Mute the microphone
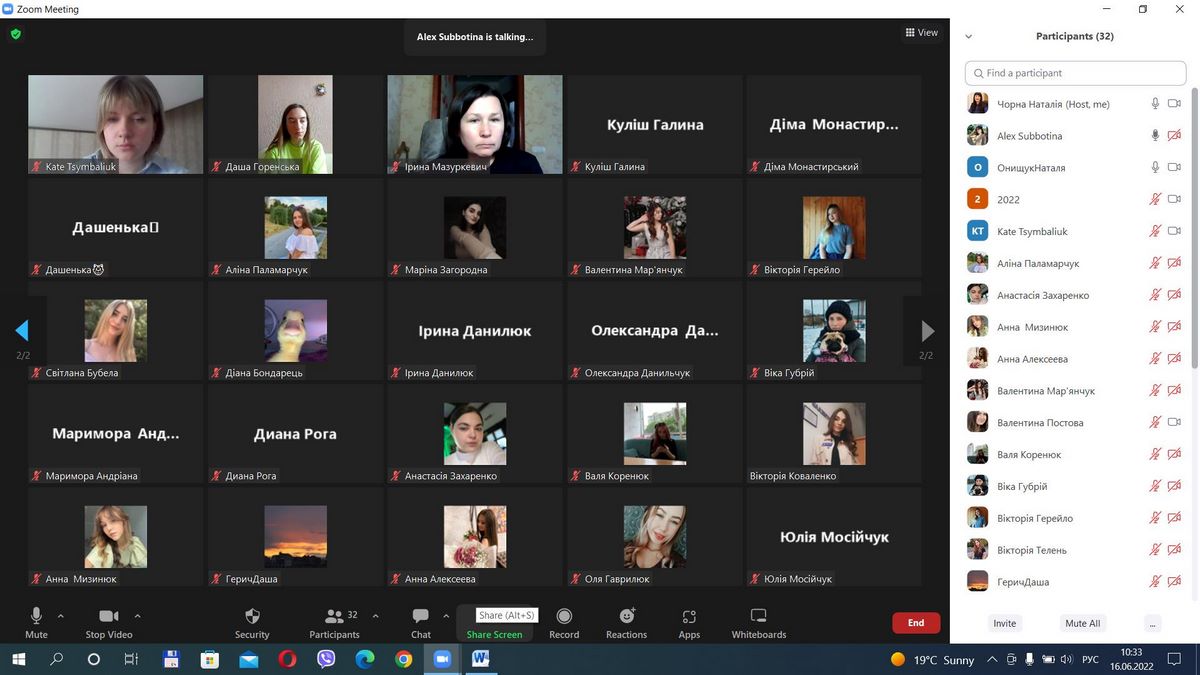The image size is (1200, 675). click(x=36, y=617)
